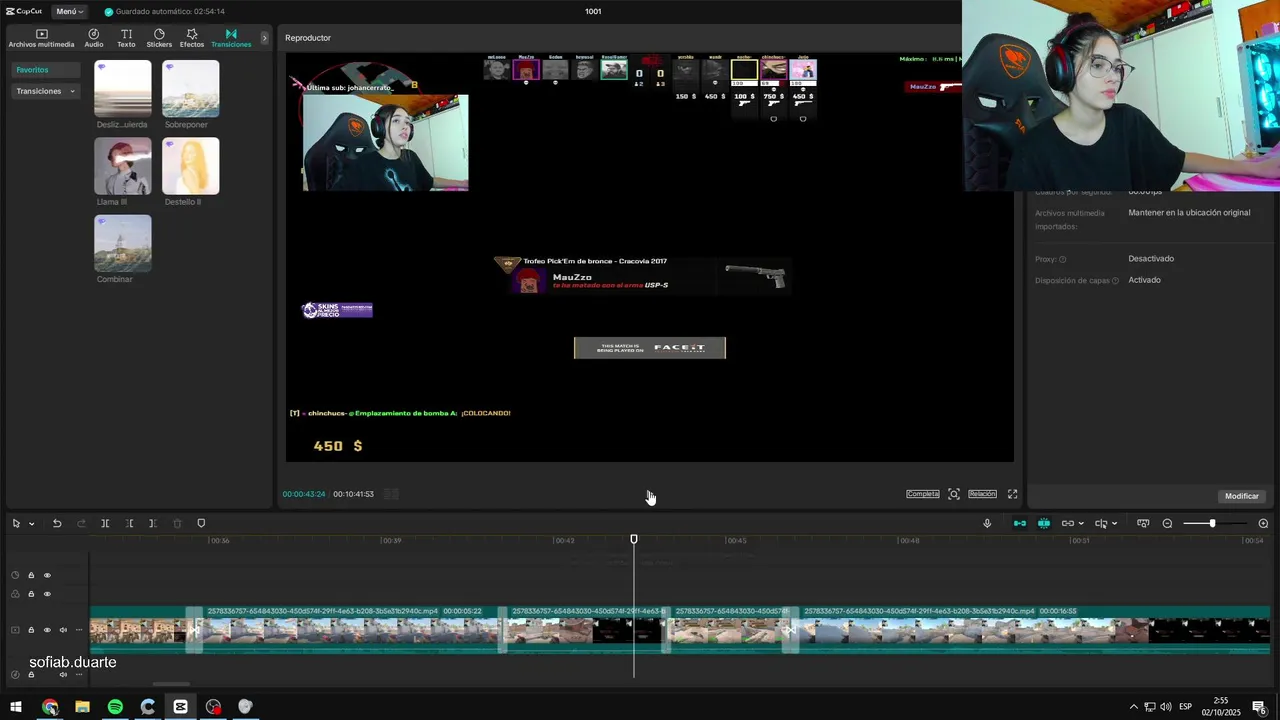Click the Redo arrow icon

81,523
